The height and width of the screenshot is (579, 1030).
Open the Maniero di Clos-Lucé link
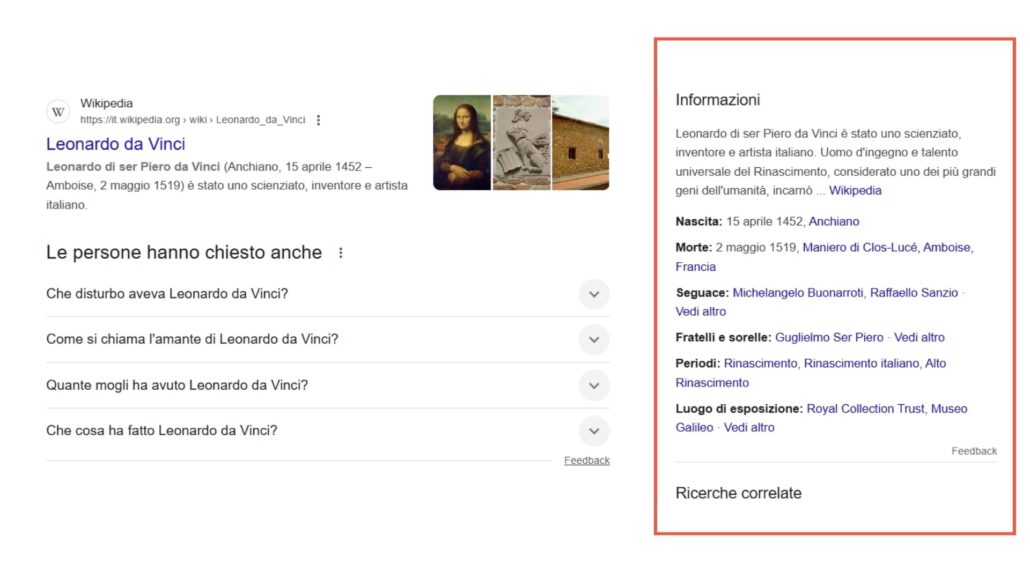pos(859,247)
